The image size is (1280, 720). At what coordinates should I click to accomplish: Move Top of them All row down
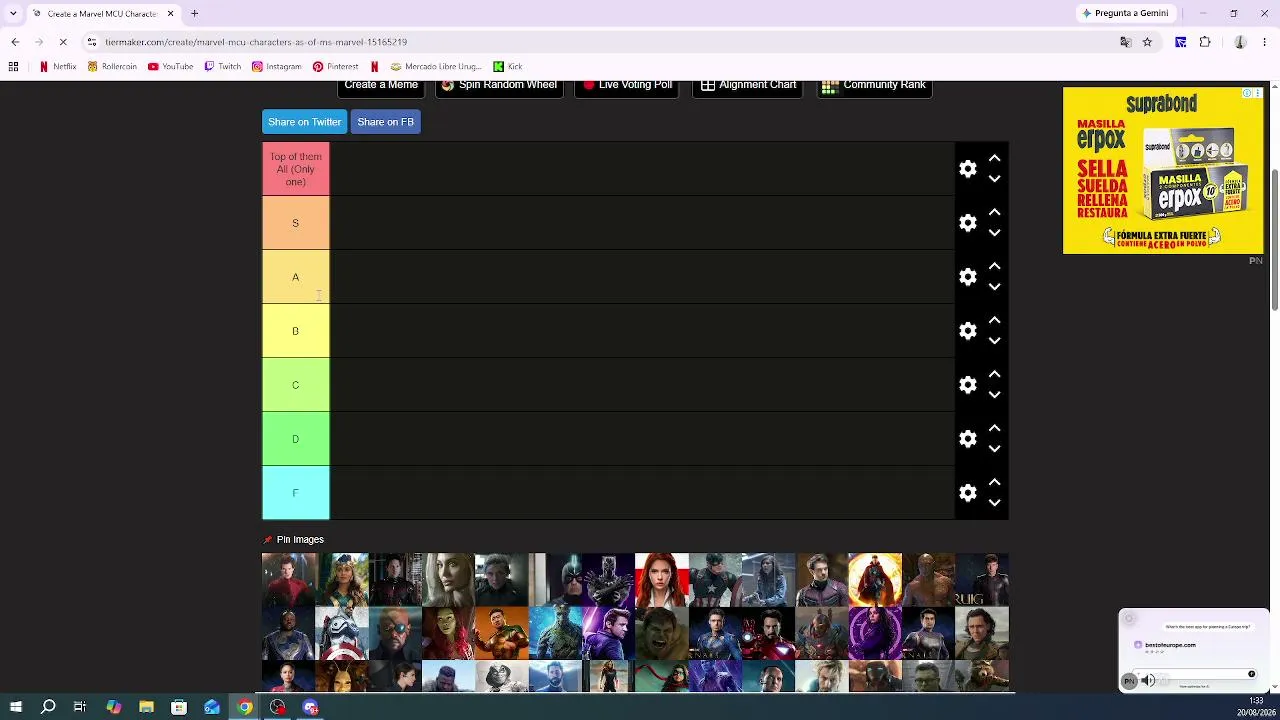994,179
